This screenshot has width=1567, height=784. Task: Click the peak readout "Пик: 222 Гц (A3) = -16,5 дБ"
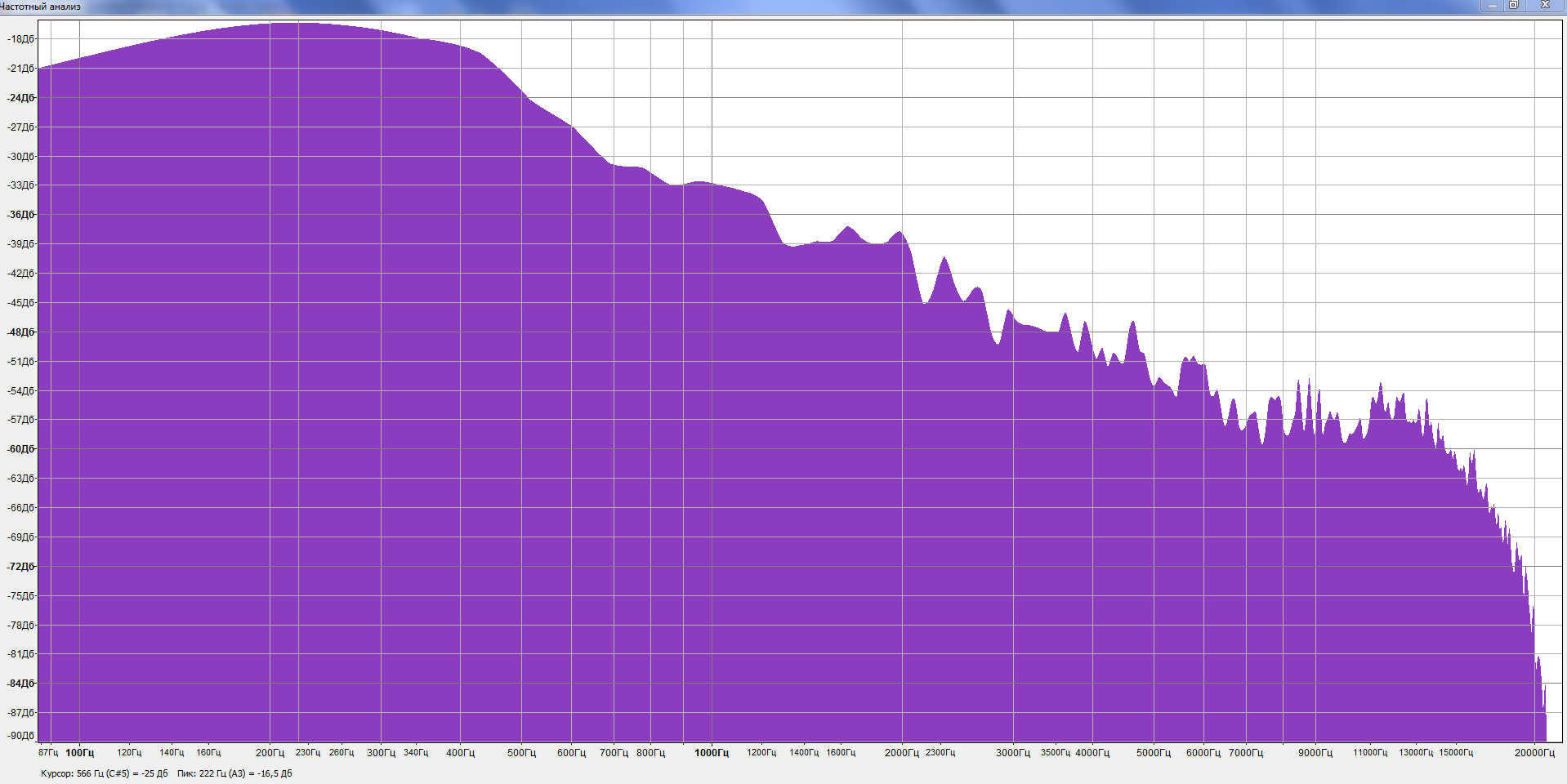click(234, 773)
